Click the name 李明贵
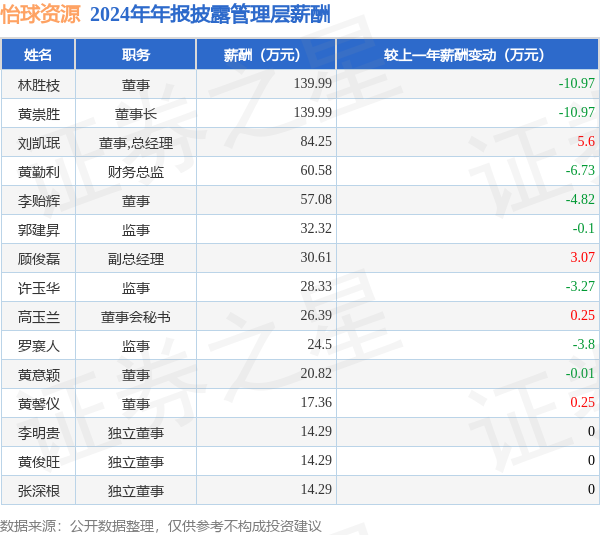 point(39,433)
